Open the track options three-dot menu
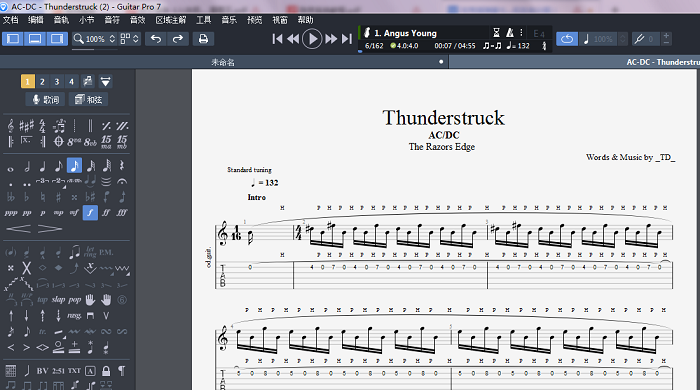Viewport: 700px width, 390px height. pyautogui.click(x=521, y=33)
